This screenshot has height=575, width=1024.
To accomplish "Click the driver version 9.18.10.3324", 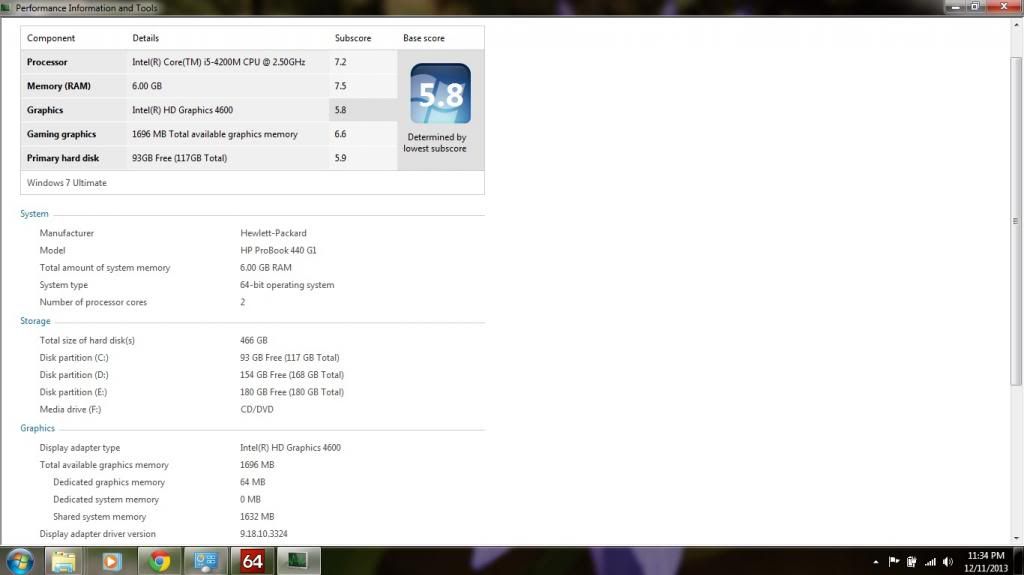I will pyautogui.click(x=264, y=534).
